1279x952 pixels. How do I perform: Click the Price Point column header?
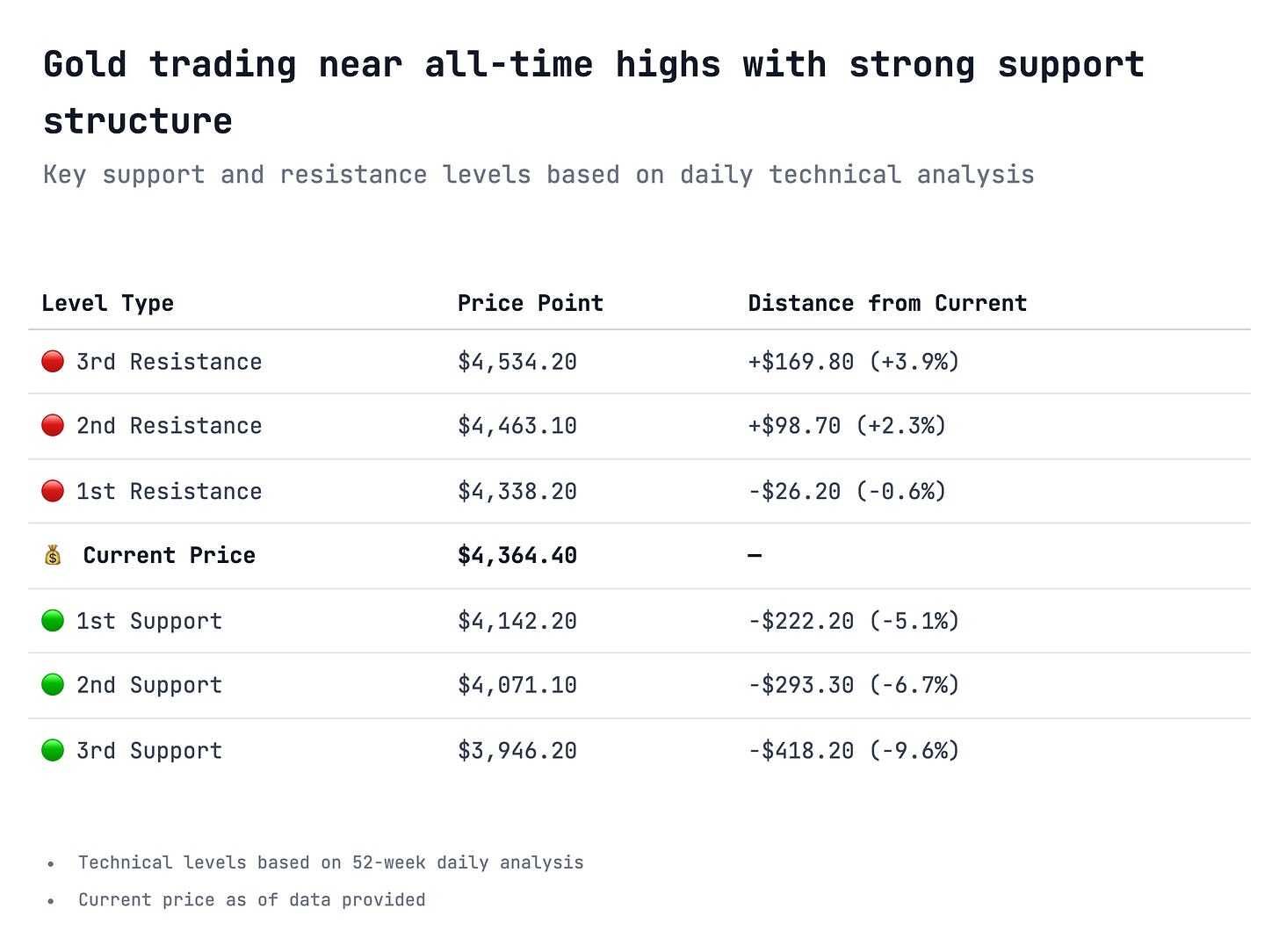[x=531, y=304]
